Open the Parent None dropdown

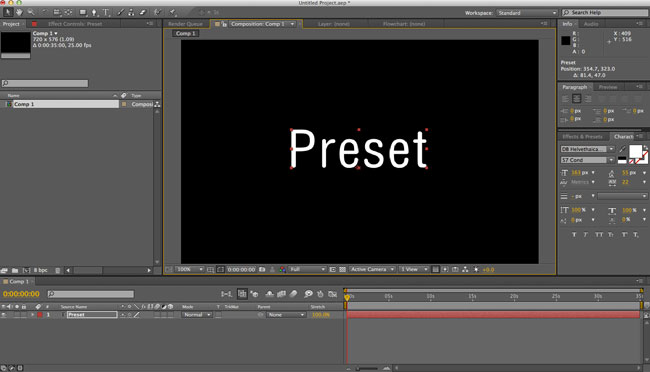[x=286, y=315]
